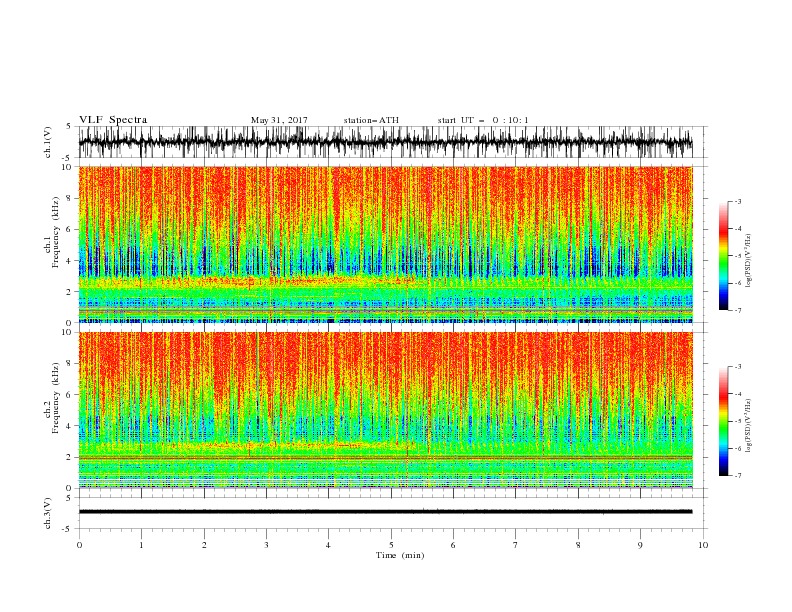Click the "2" tick on ch.2 frequency axis

click(69, 457)
